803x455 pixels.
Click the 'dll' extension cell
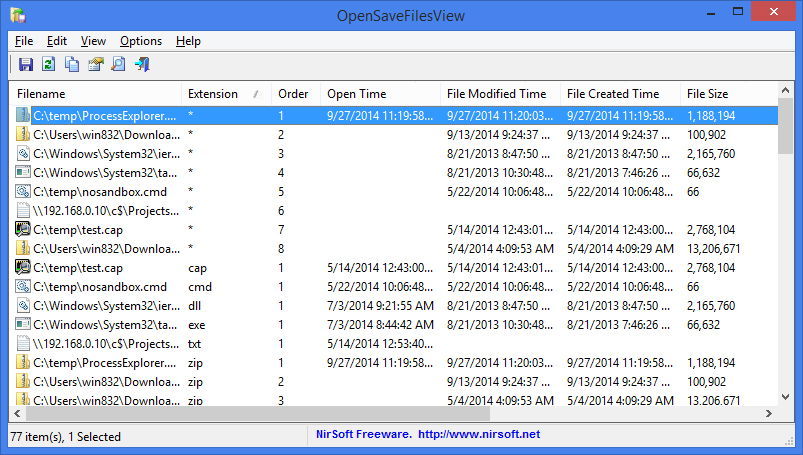point(195,306)
